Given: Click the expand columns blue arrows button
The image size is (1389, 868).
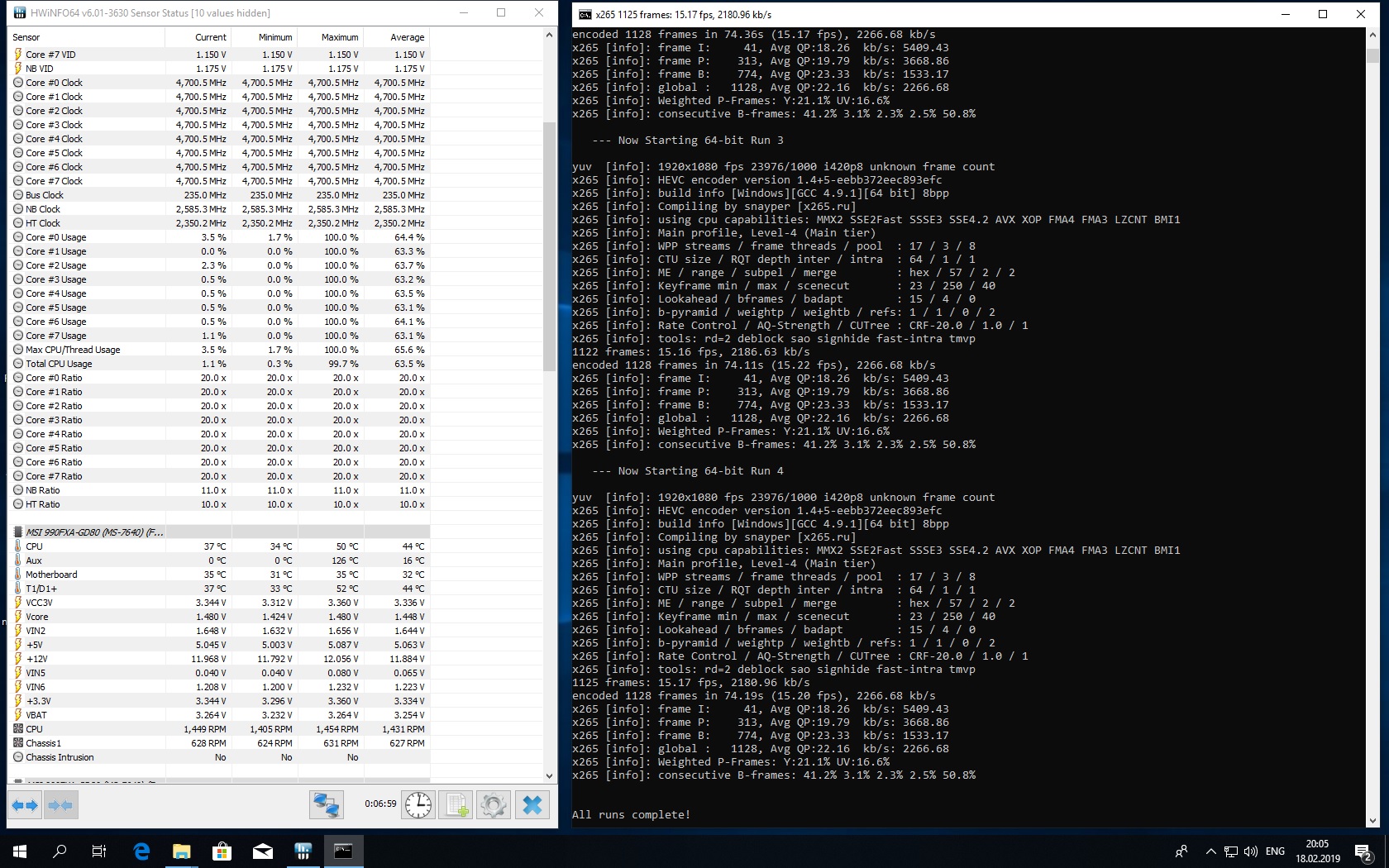Looking at the screenshot, I should [25, 804].
